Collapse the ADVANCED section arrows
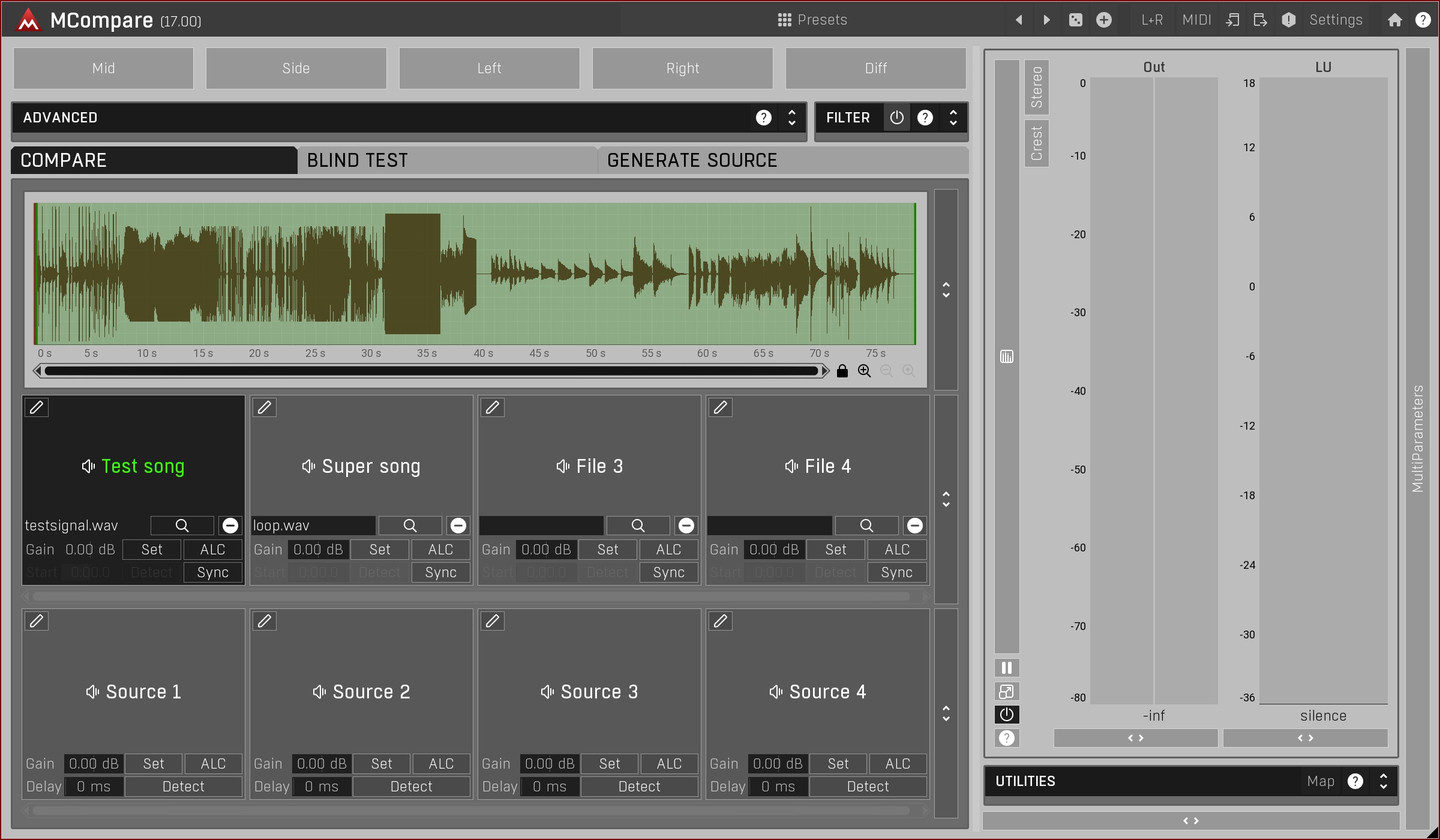This screenshot has width=1440, height=840. (792, 118)
